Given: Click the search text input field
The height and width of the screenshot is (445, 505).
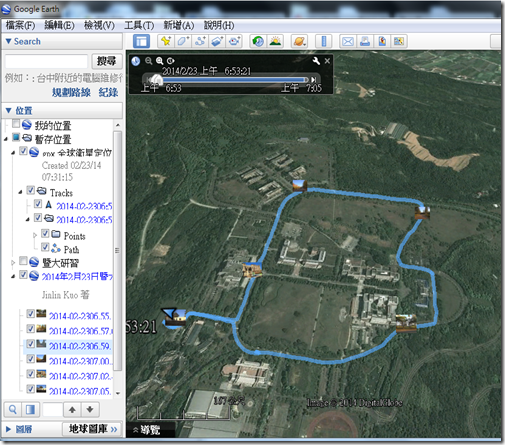Looking at the screenshot, I should pyautogui.click(x=46, y=61).
